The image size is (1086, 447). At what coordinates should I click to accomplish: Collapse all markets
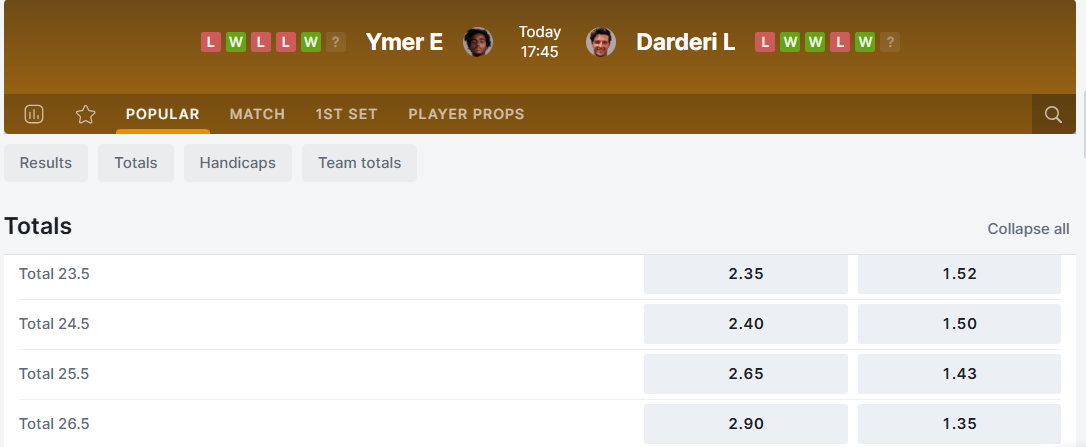tap(1028, 229)
